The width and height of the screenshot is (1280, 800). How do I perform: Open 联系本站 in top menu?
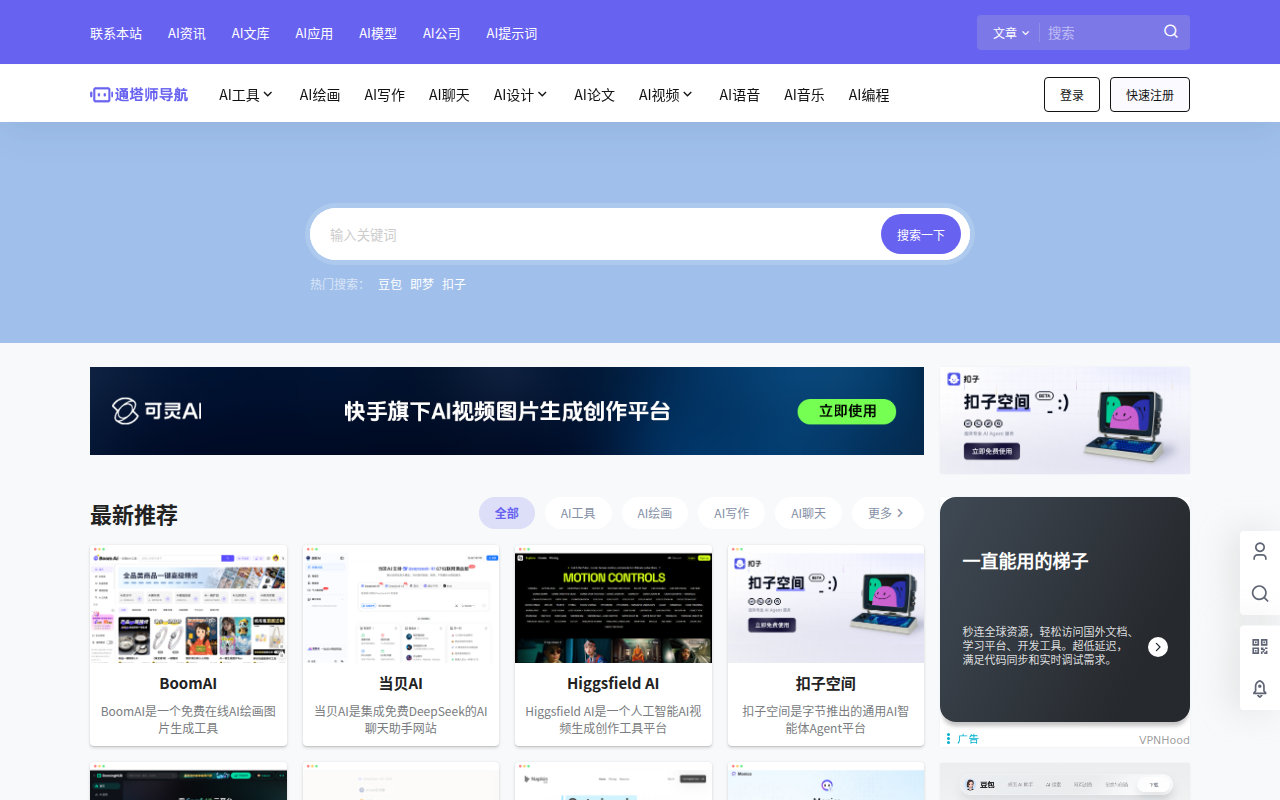coord(116,33)
